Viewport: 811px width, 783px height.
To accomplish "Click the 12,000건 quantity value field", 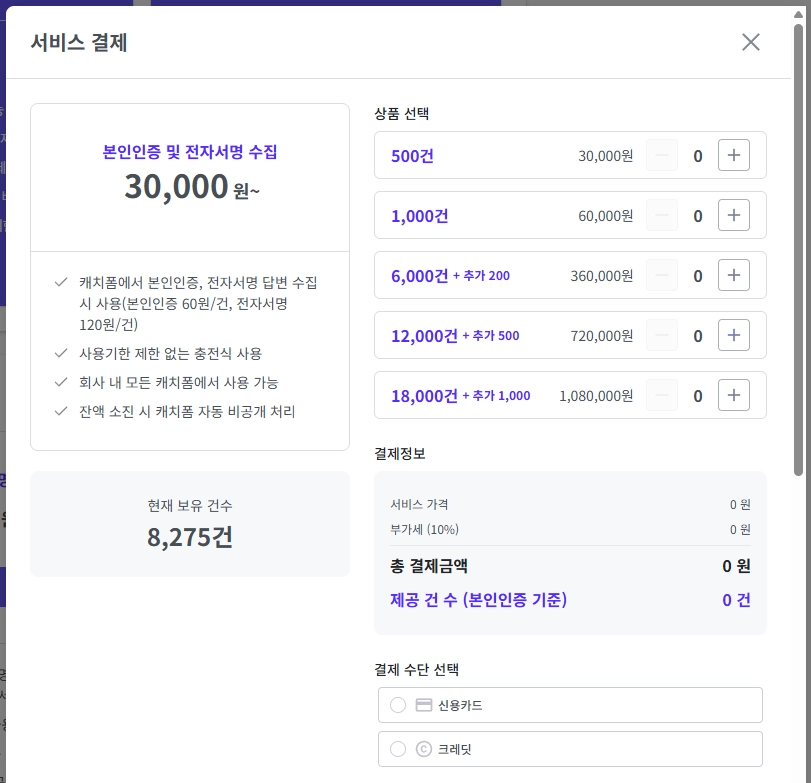I will (698, 336).
